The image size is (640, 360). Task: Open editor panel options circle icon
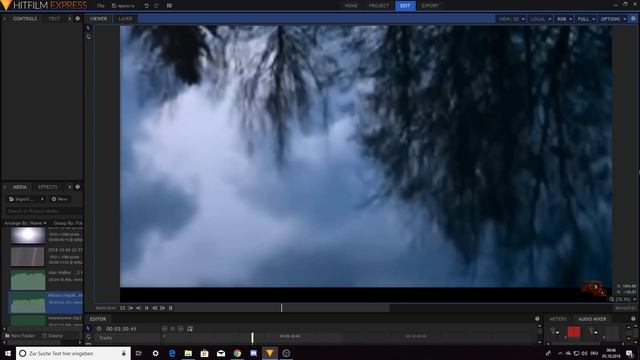pyautogui.click(x=537, y=319)
